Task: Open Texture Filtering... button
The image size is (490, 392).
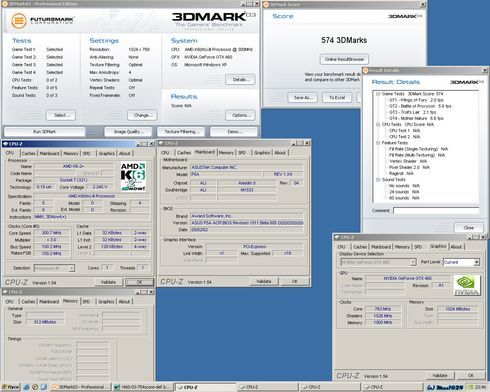Action: click(x=182, y=132)
